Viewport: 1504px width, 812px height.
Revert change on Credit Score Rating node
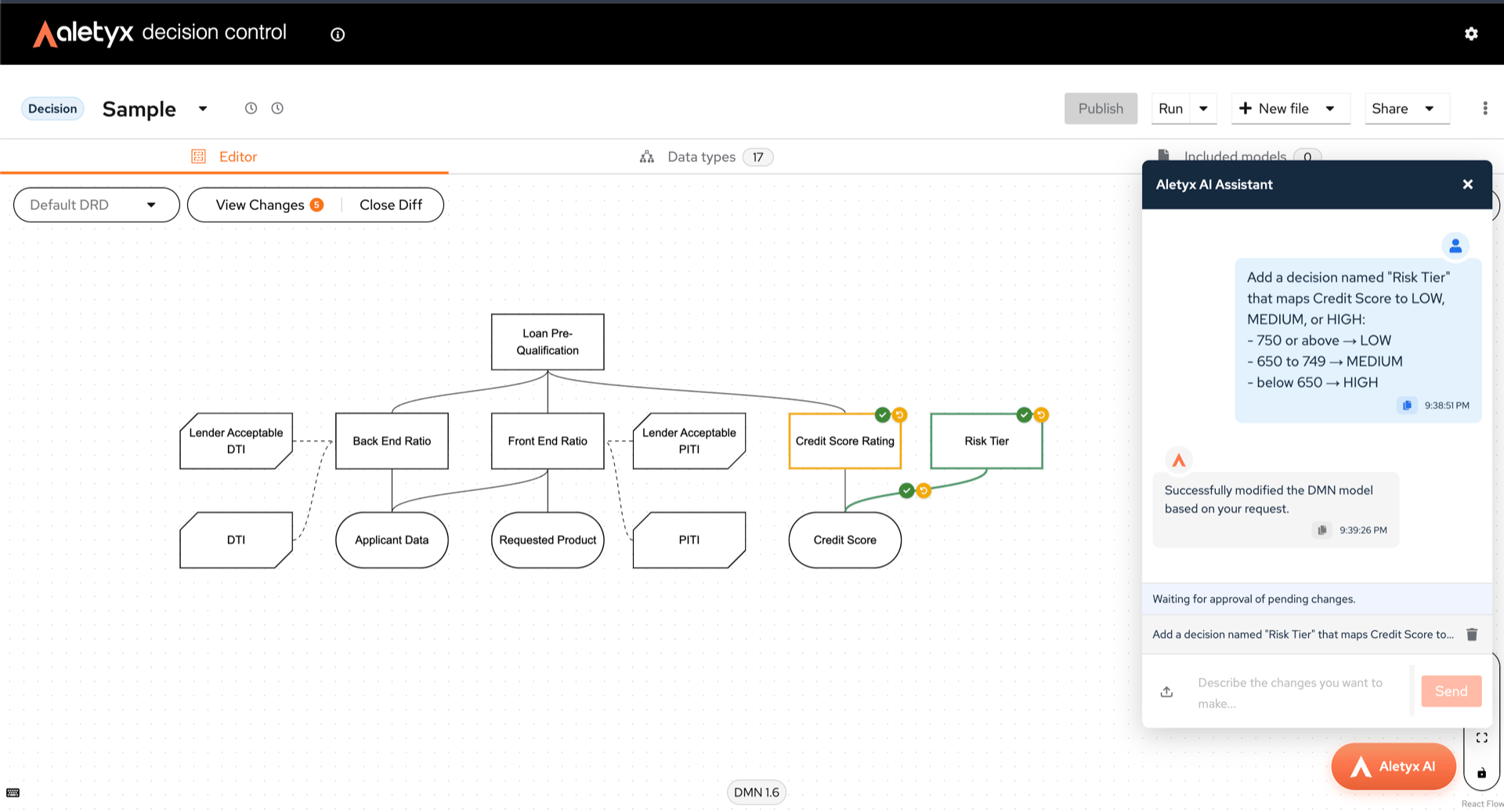pyautogui.click(x=899, y=414)
